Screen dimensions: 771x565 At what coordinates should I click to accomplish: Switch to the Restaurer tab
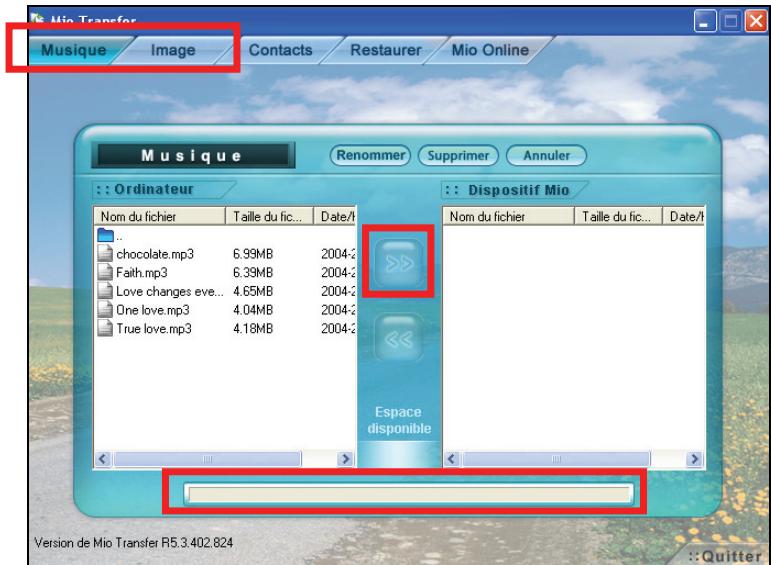click(x=386, y=50)
